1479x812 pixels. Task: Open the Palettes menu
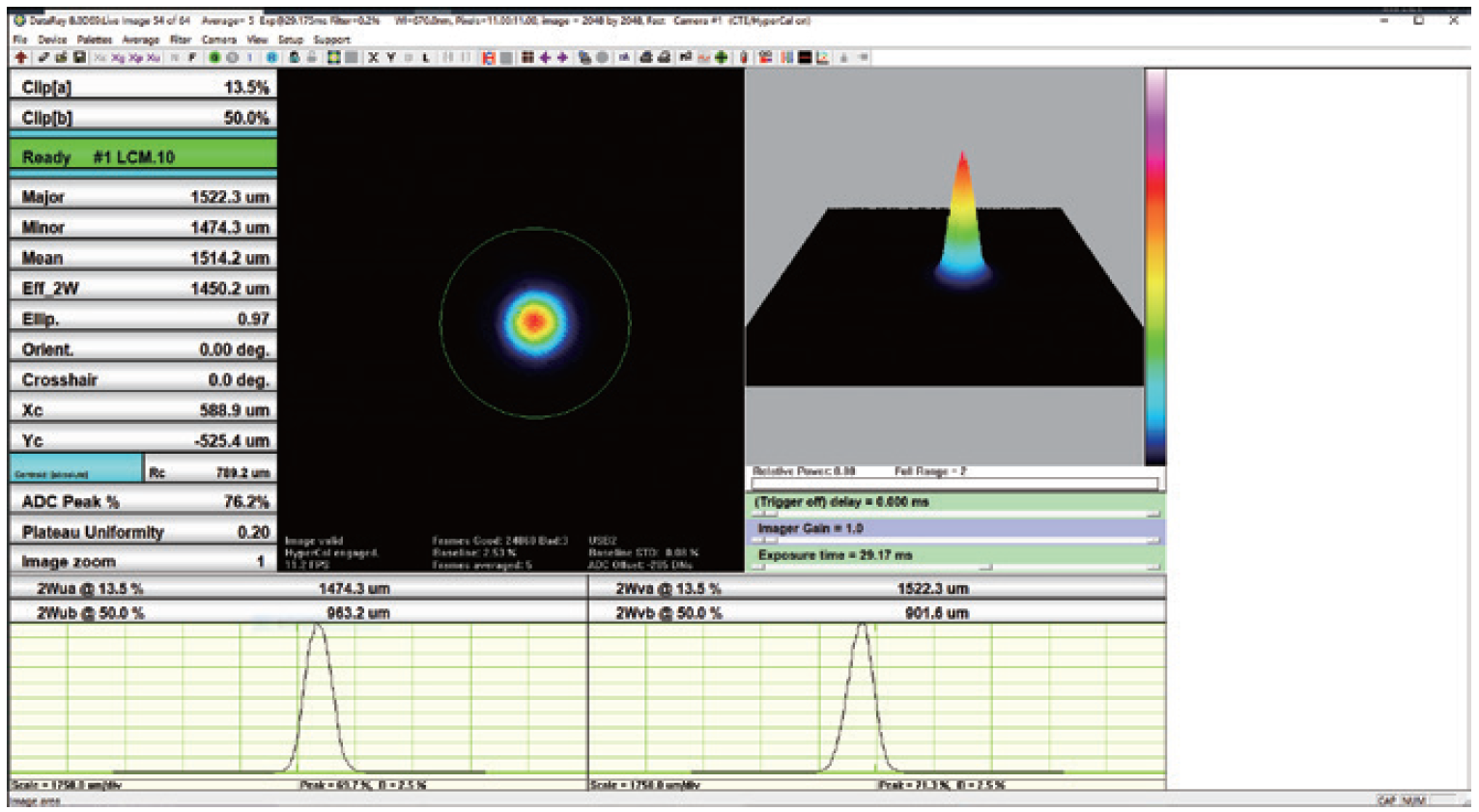95,40
